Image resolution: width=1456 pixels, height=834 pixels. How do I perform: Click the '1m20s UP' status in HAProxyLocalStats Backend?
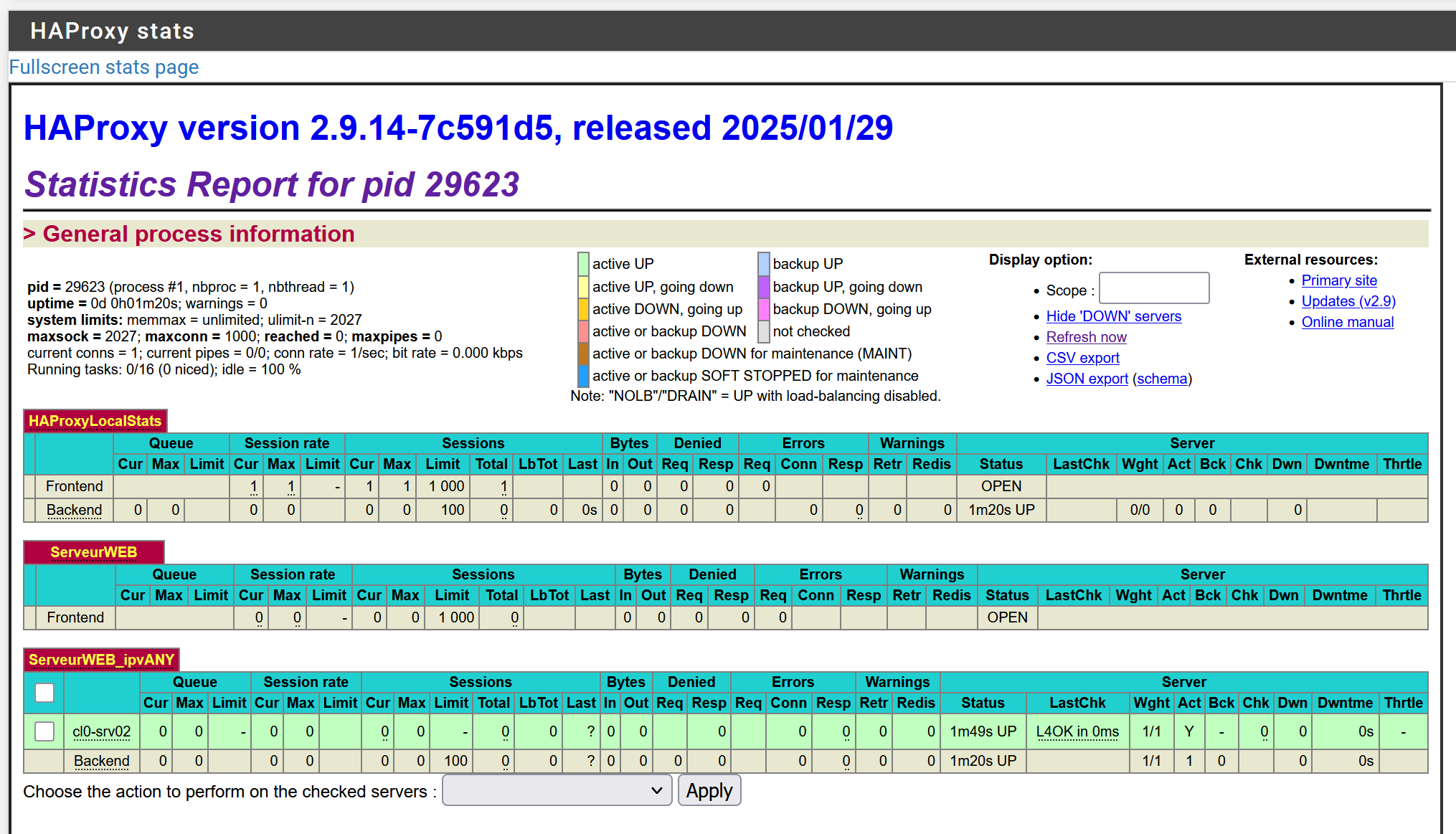coord(1001,510)
